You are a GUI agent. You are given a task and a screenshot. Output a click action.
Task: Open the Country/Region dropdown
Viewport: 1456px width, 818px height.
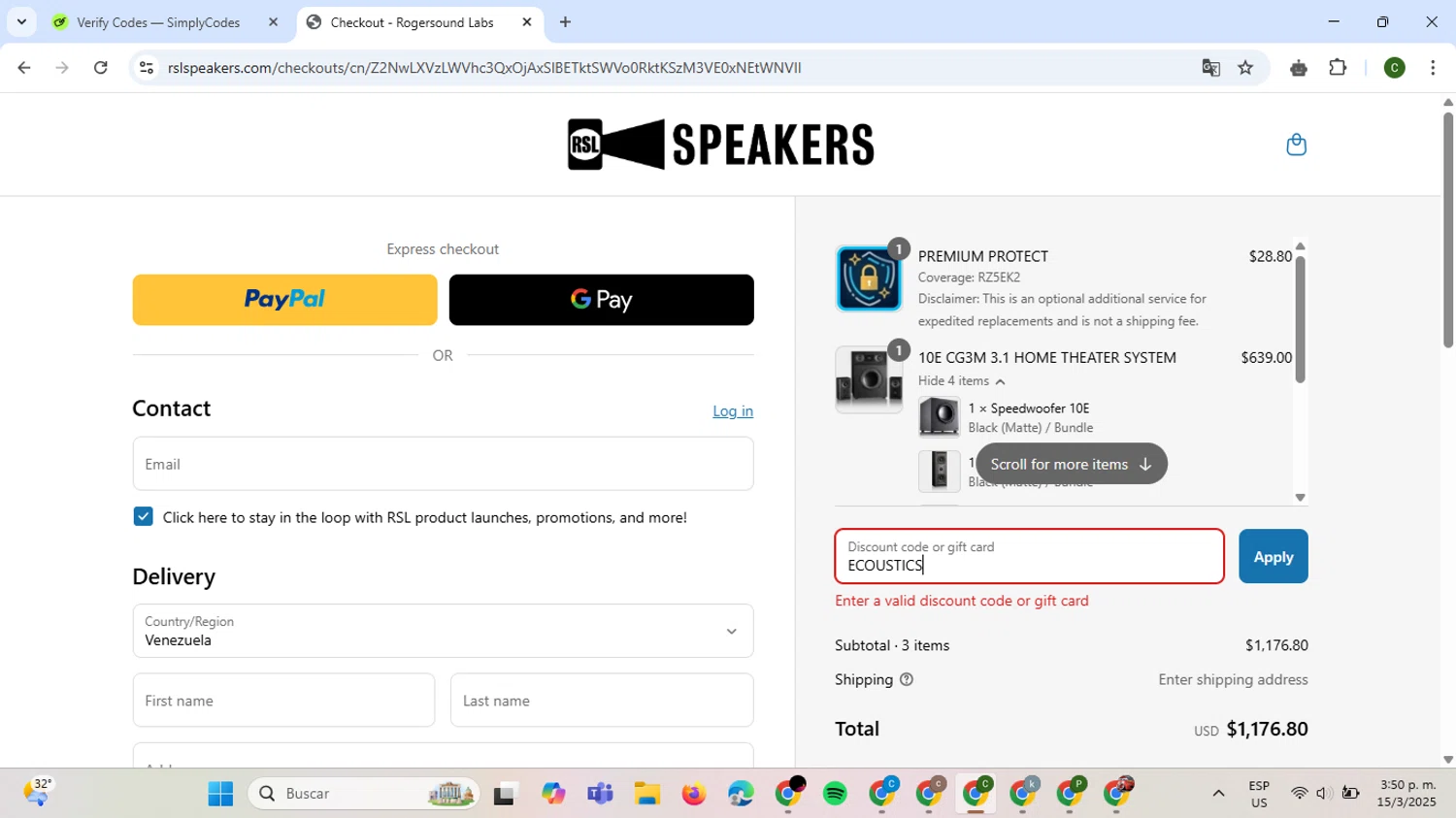[x=443, y=631]
